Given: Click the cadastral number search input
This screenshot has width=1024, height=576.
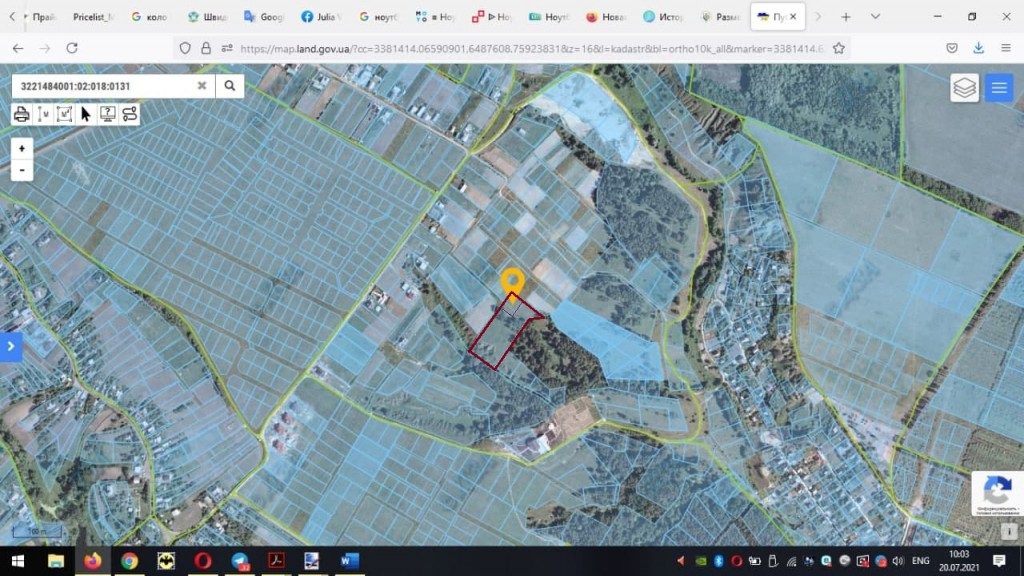Looking at the screenshot, I should pyautogui.click(x=100, y=86).
